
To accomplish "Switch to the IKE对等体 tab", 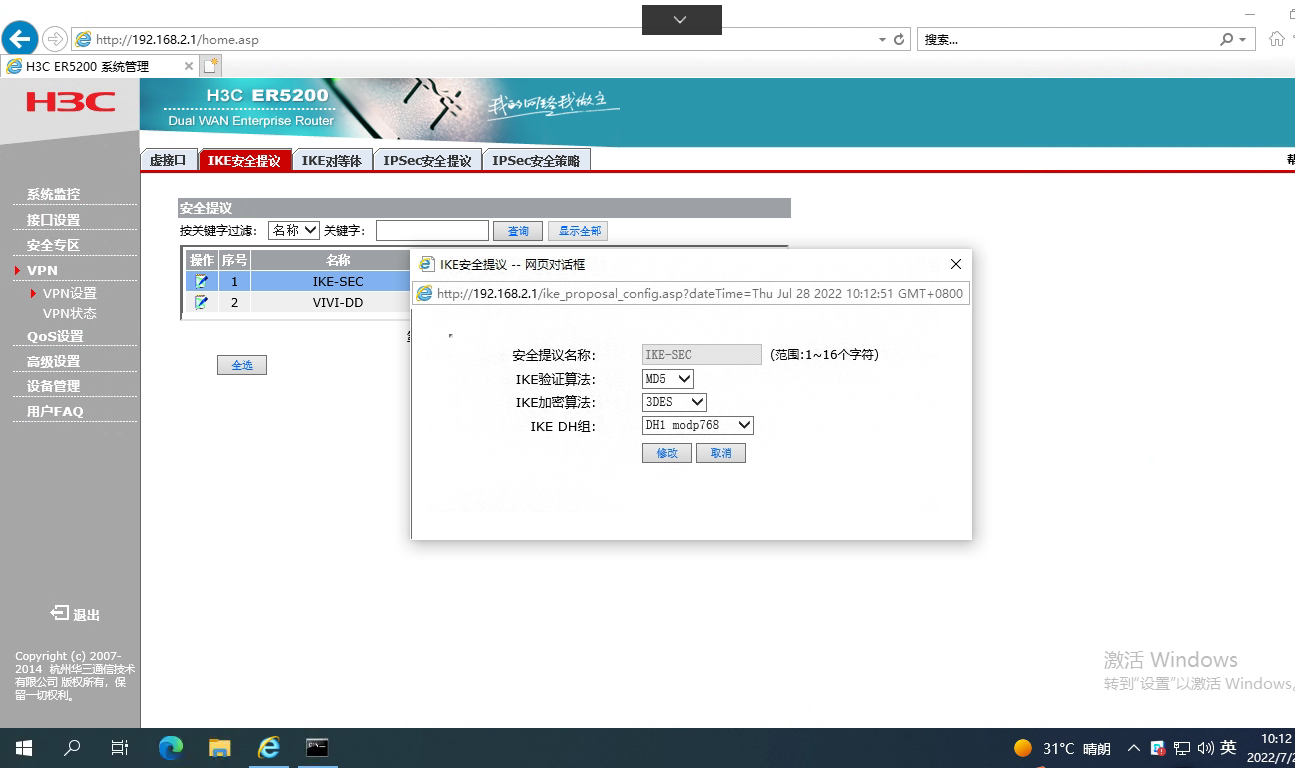I will [x=332, y=160].
